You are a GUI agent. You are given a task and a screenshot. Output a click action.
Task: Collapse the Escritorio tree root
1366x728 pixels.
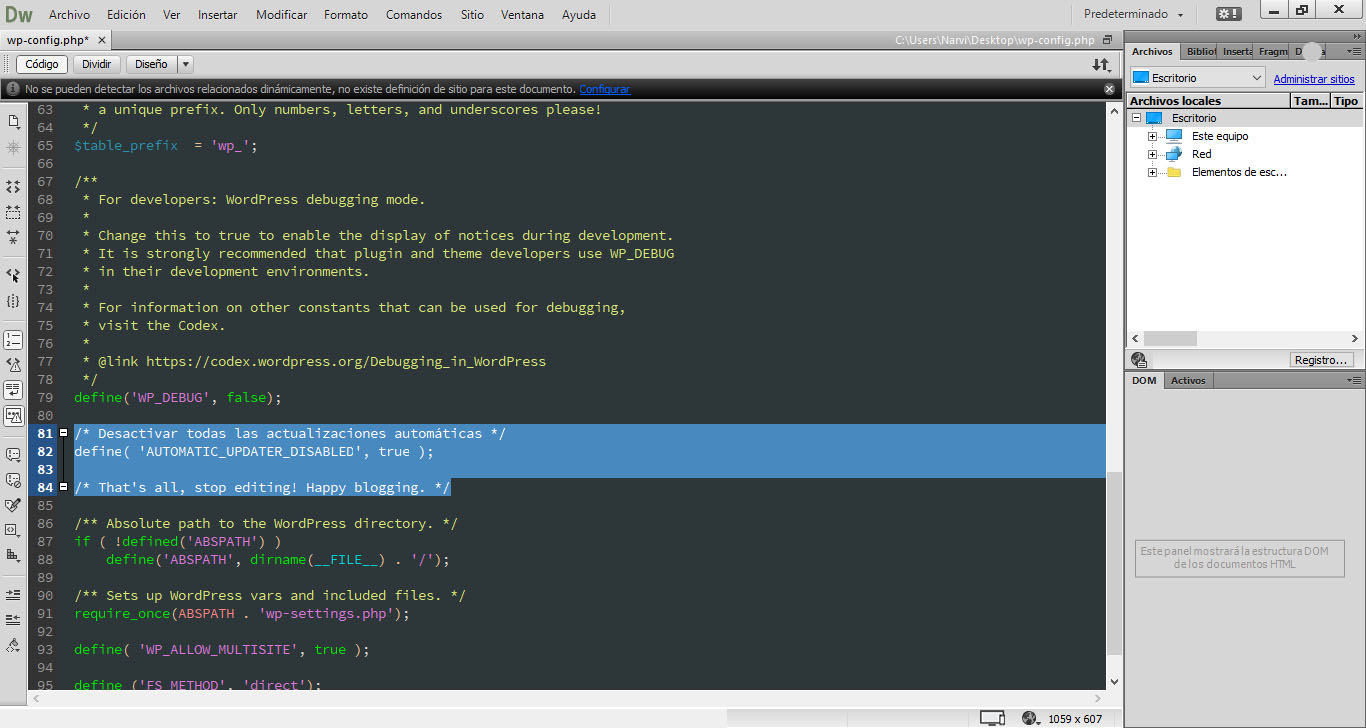click(x=1136, y=118)
